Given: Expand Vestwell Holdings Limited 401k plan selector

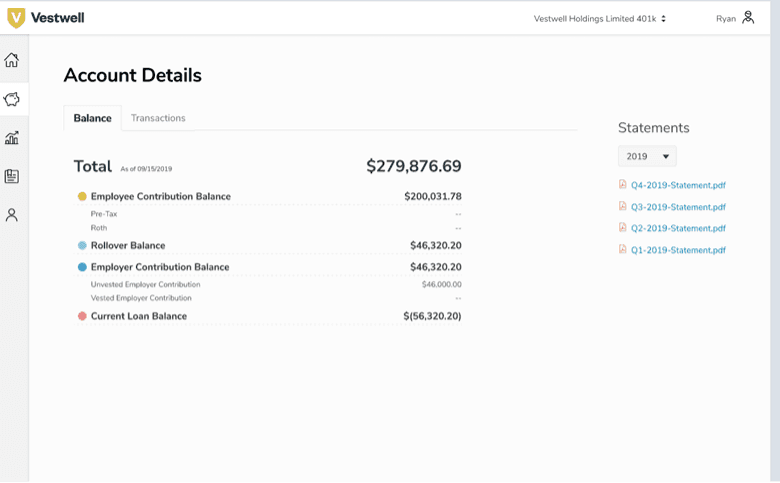Looking at the screenshot, I should [600, 18].
